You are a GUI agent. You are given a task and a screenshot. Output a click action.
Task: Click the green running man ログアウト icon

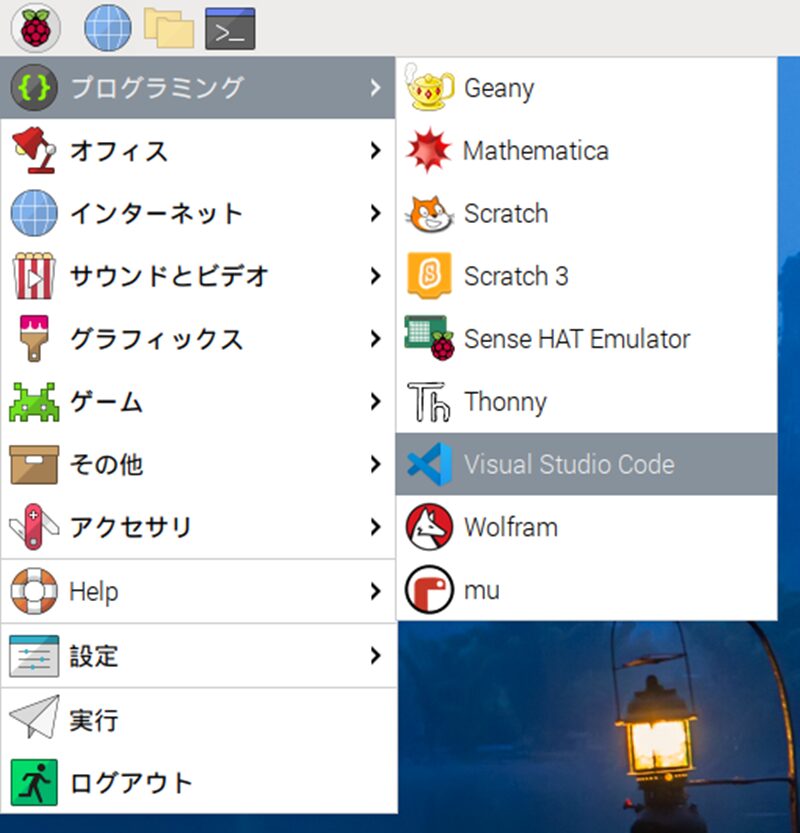pyautogui.click(x=34, y=783)
